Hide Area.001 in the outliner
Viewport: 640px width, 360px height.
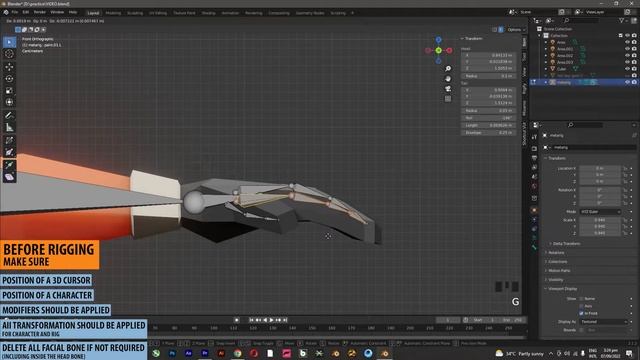coord(627,49)
